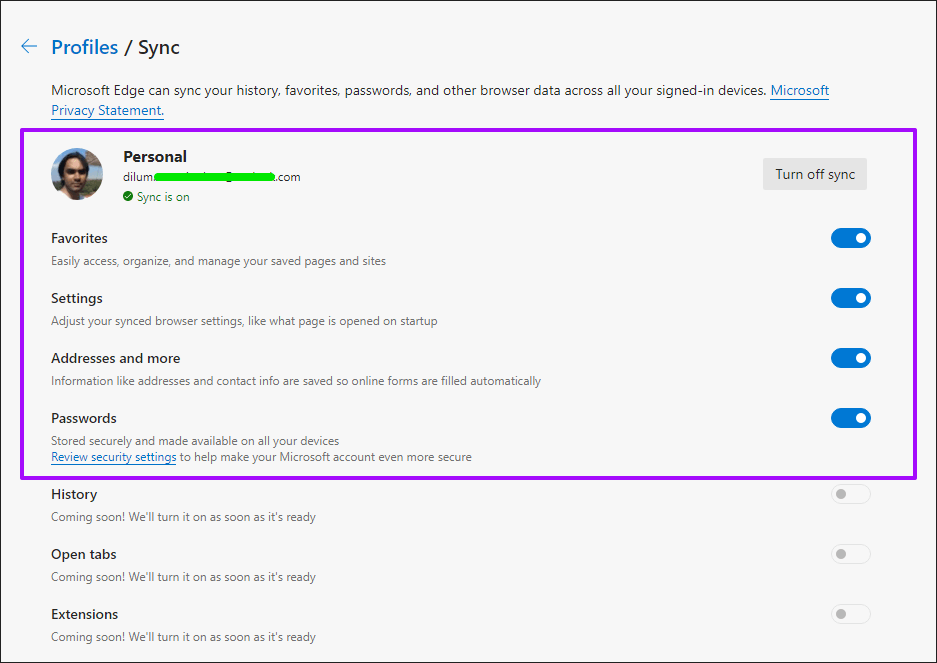Click 'Stored securely and made available' description

pos(195,441)
